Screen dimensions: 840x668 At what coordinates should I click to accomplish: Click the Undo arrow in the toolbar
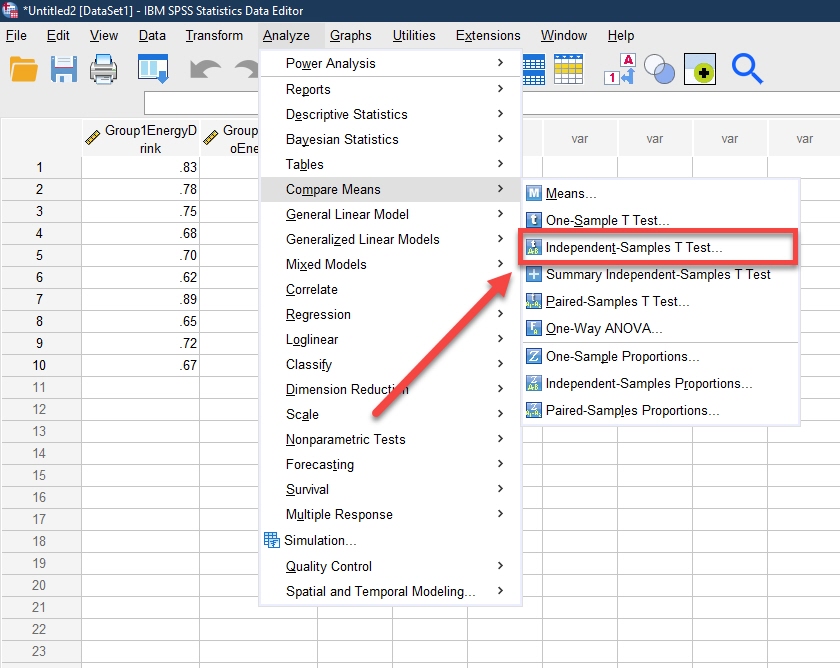coord(205,70)
